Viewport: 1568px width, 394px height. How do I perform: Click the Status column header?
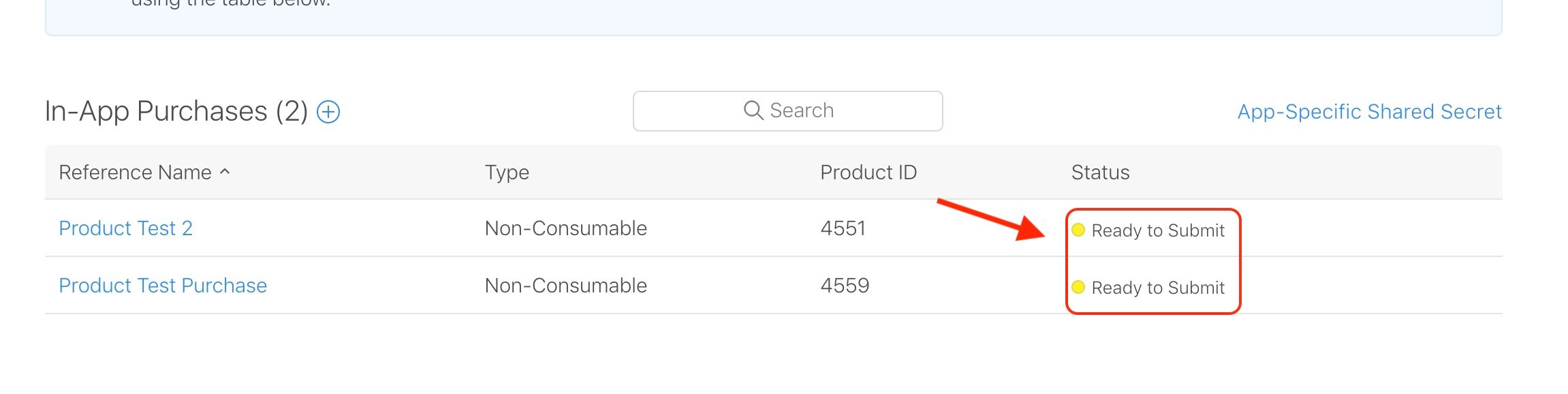pos(1100,172)
